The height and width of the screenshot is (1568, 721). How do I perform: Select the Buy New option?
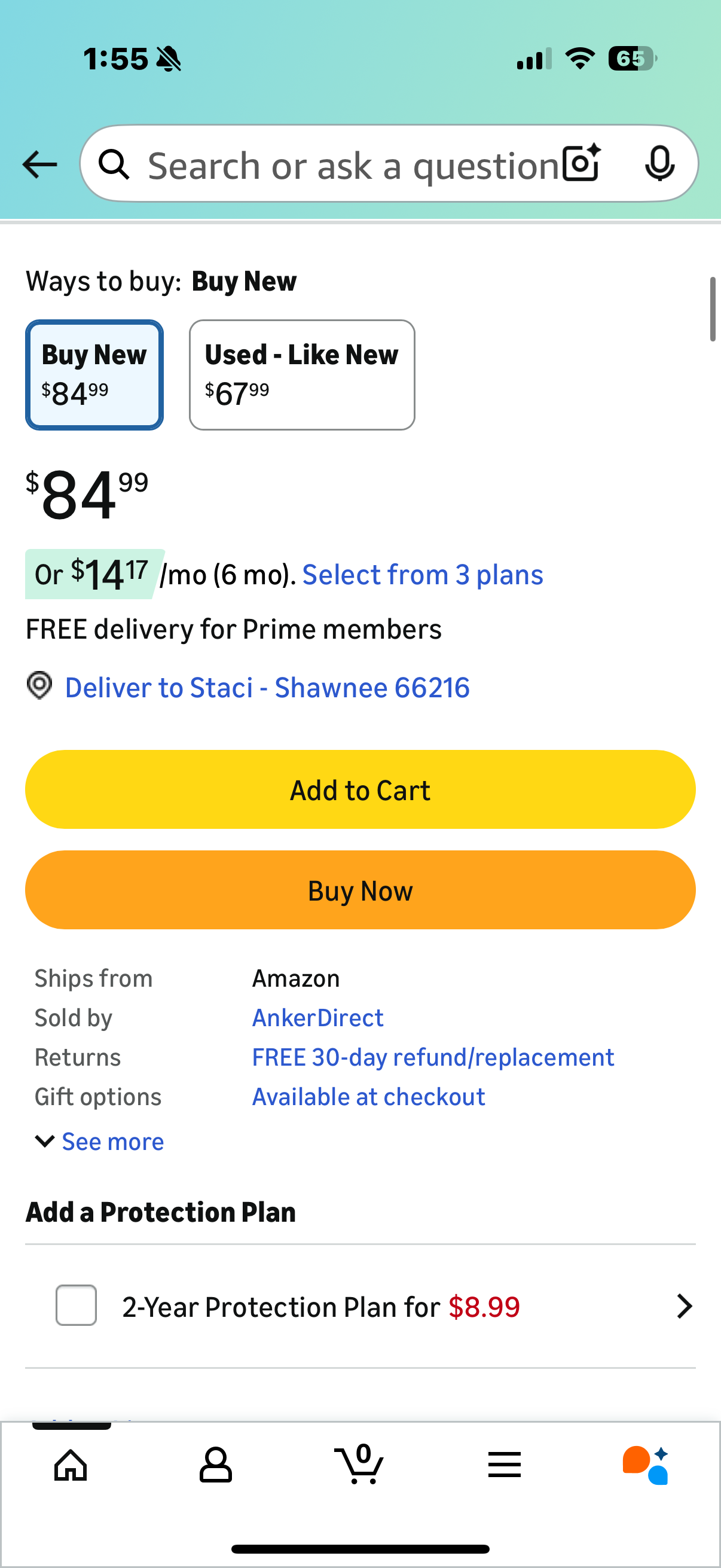(94, 375)
